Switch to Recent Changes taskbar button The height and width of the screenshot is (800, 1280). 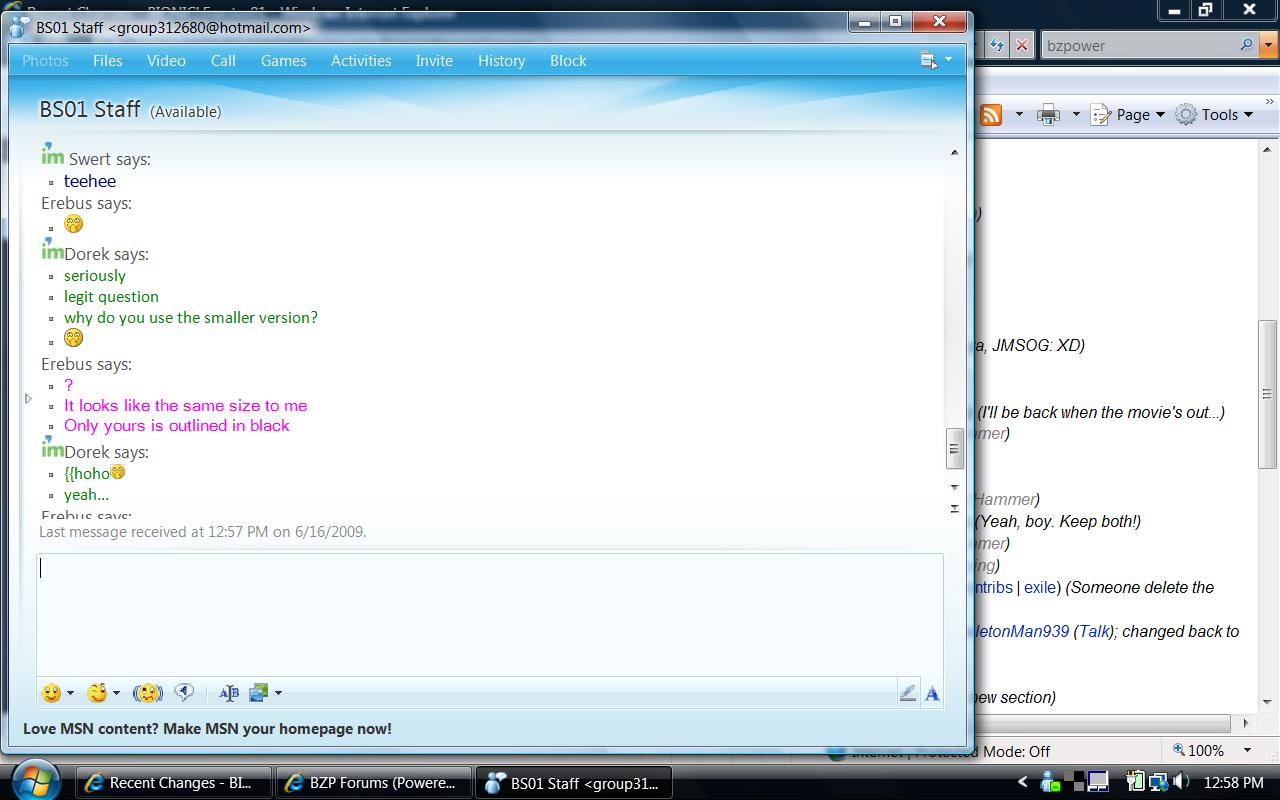coord(176,783)
